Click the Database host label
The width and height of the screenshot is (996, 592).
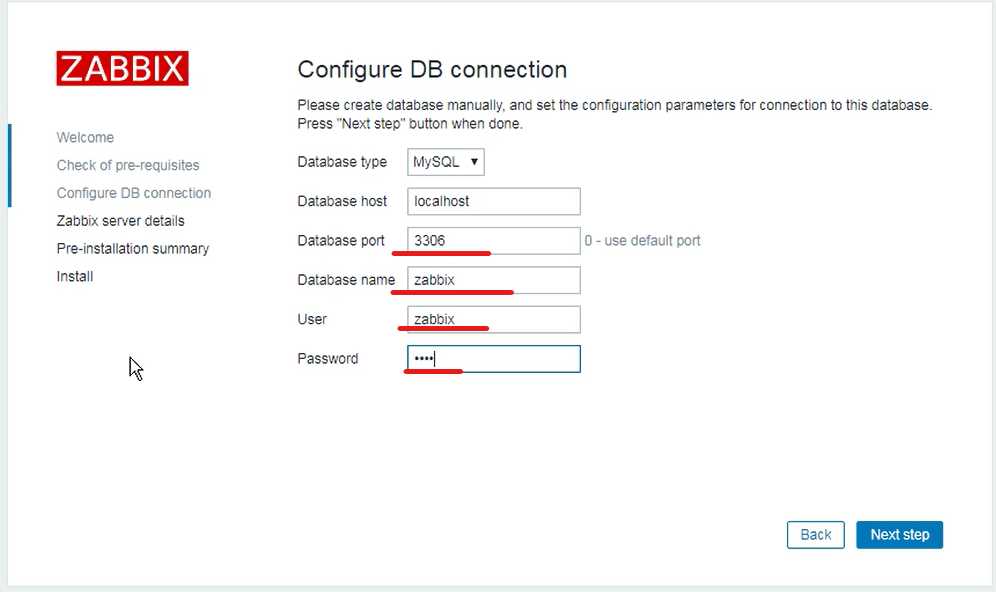342,201
